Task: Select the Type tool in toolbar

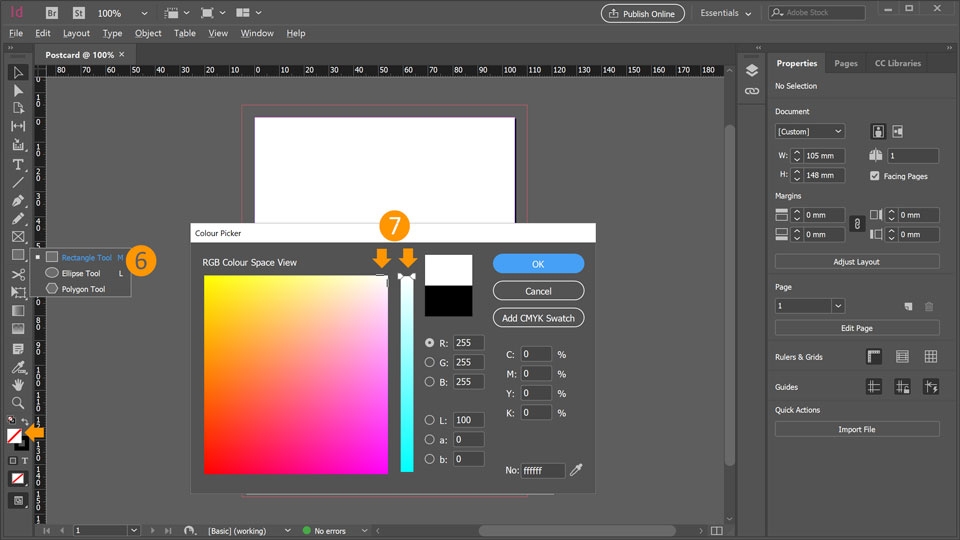Action: [x=18, y=164]
